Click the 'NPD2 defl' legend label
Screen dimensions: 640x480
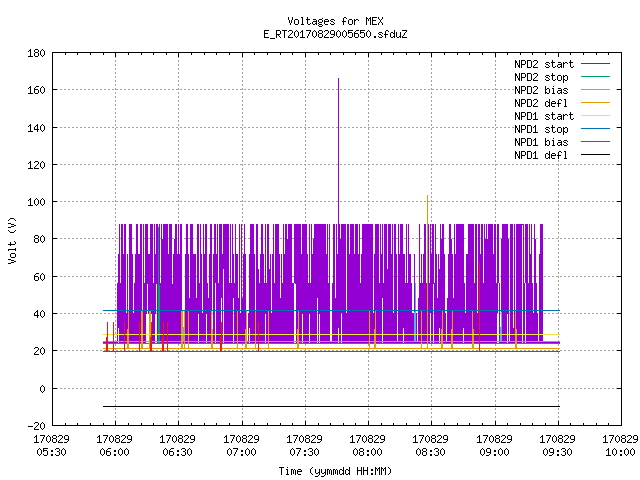click(541, 103)
